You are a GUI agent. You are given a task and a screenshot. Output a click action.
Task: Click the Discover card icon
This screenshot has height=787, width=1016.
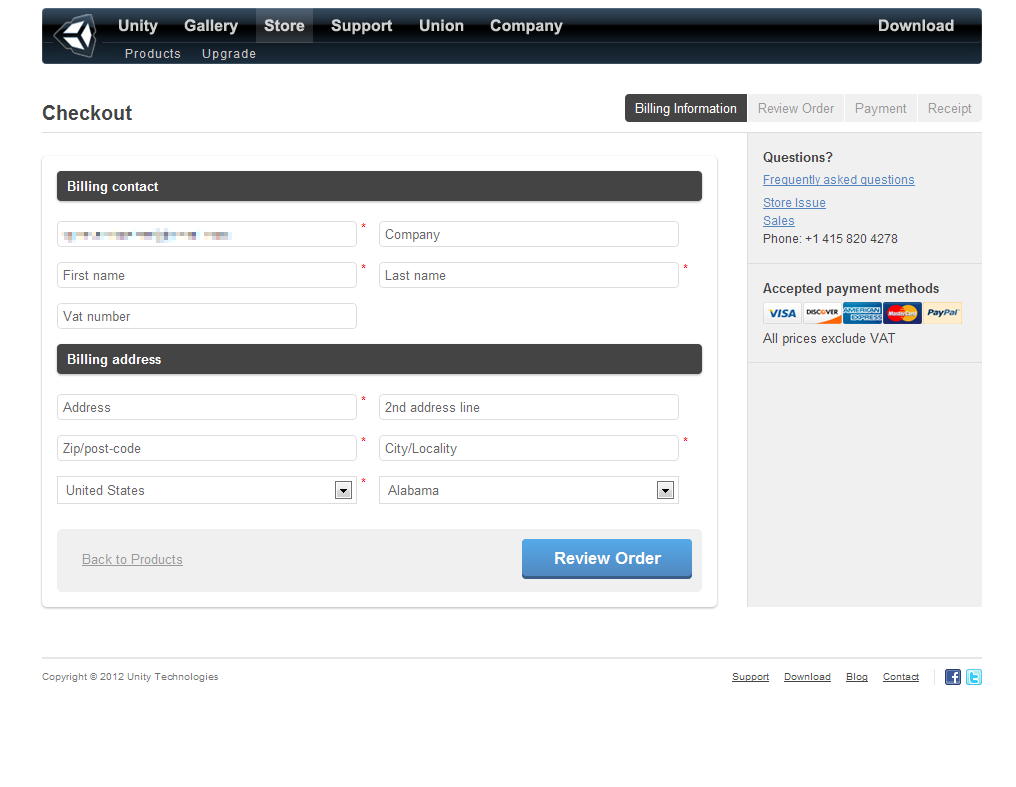tap(822, 313)
